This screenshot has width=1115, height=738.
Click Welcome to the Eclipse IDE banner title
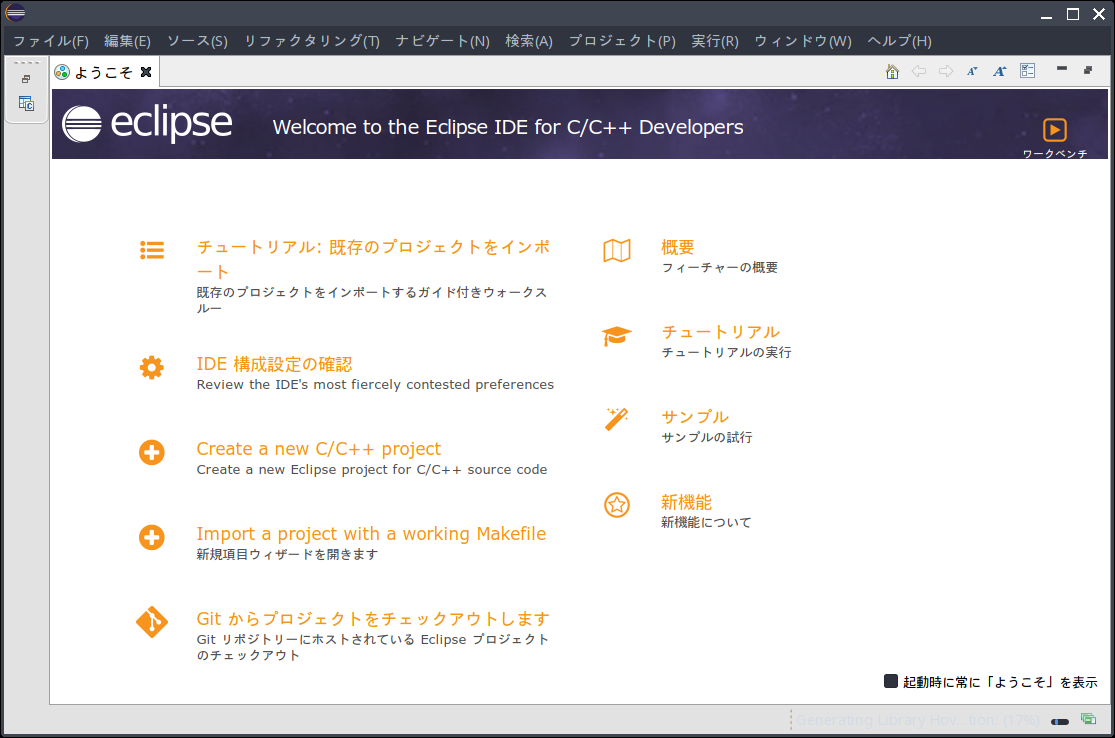[x=508, y=127]
